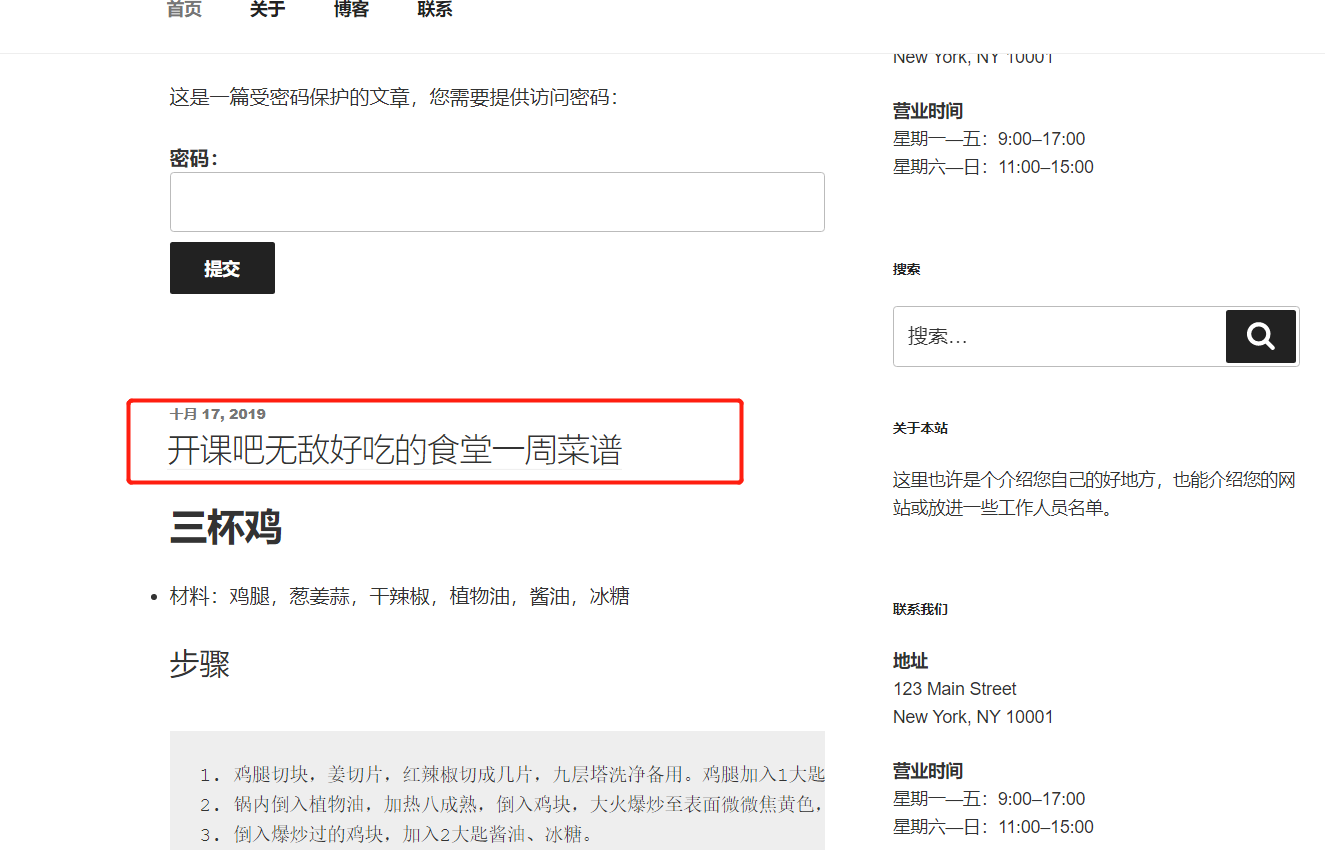Open the 首页 menu item
1325x850 pixels.
pos(184,9)
